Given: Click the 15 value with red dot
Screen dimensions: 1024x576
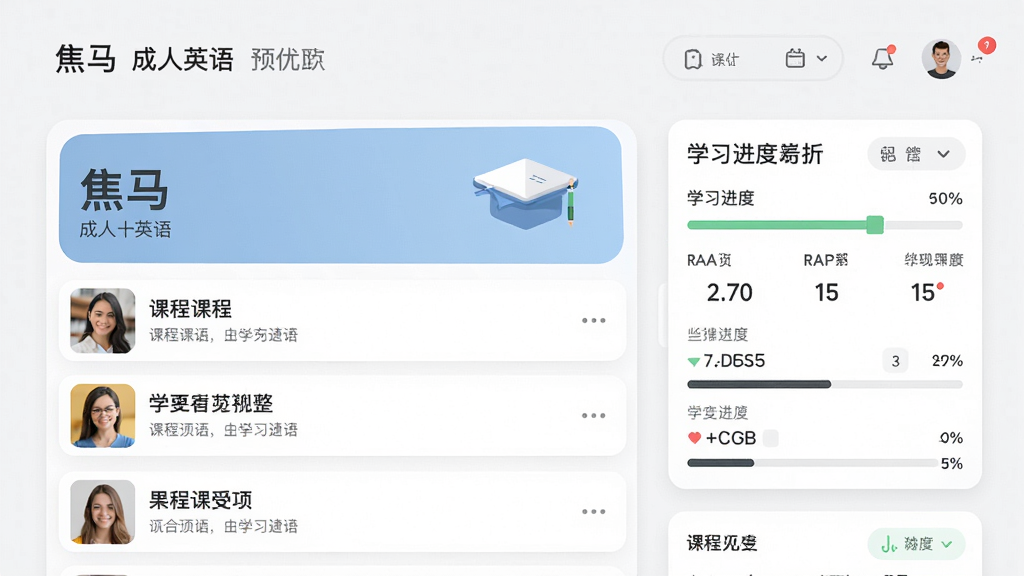Looking at the screenshot, I should point(923,293).
